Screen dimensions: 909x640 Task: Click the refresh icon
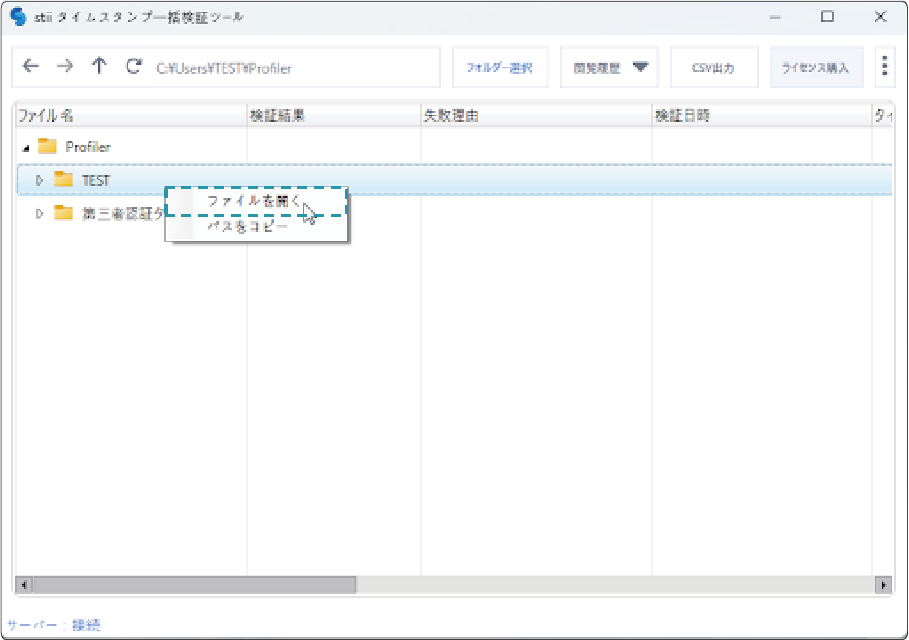point(133,66)
